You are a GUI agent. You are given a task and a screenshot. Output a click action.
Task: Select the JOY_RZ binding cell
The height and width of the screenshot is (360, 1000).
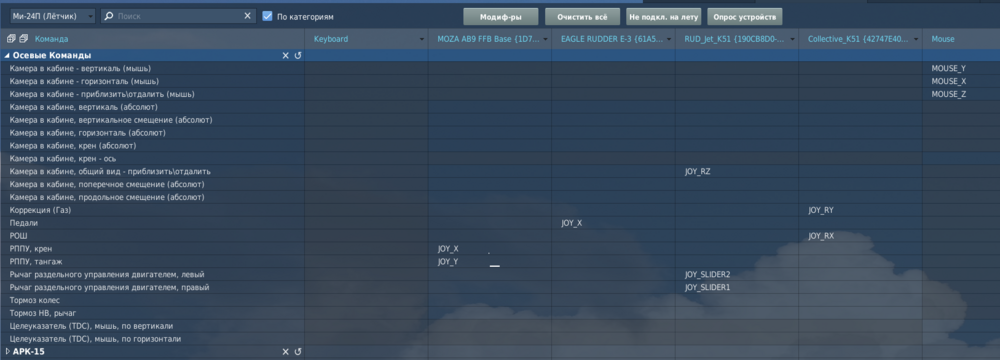click(697, 172)
